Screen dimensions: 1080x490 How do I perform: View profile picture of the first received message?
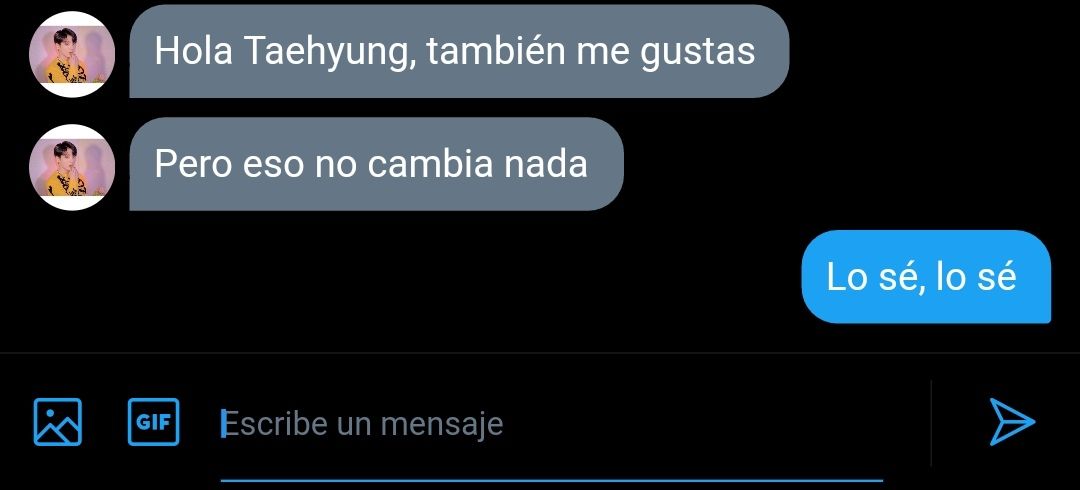[72, 54]
